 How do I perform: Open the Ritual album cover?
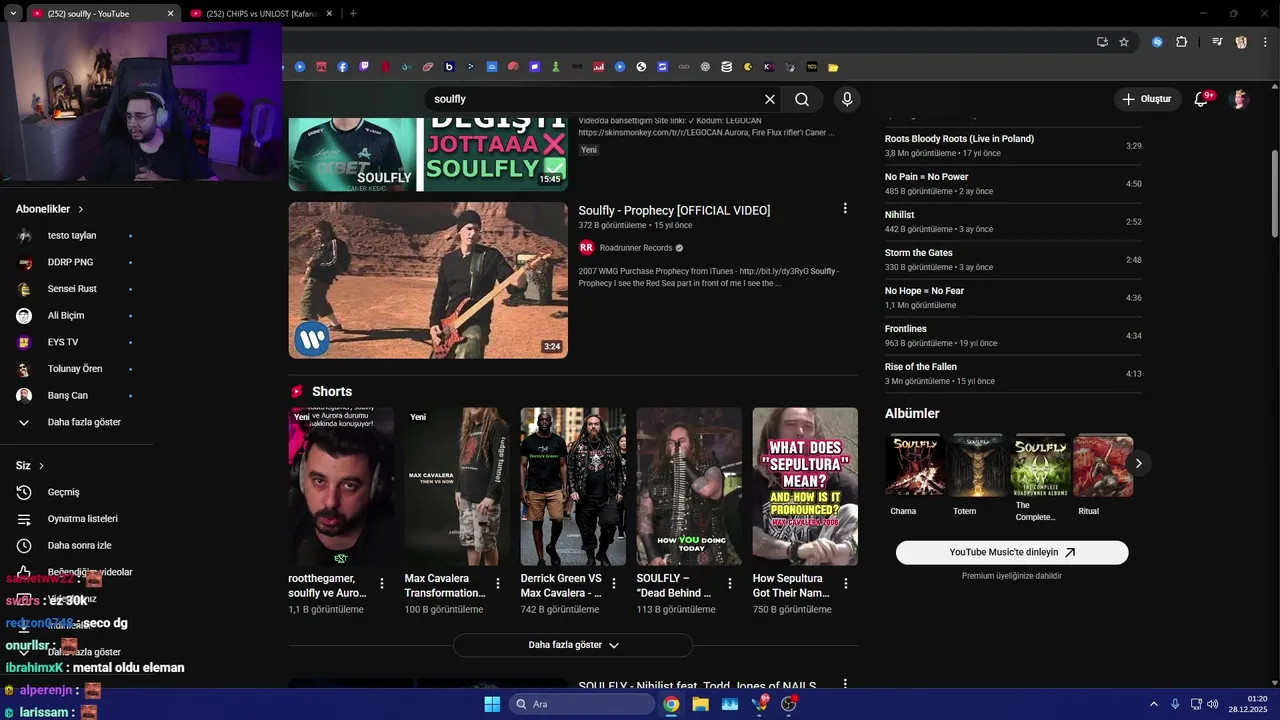1103,465
